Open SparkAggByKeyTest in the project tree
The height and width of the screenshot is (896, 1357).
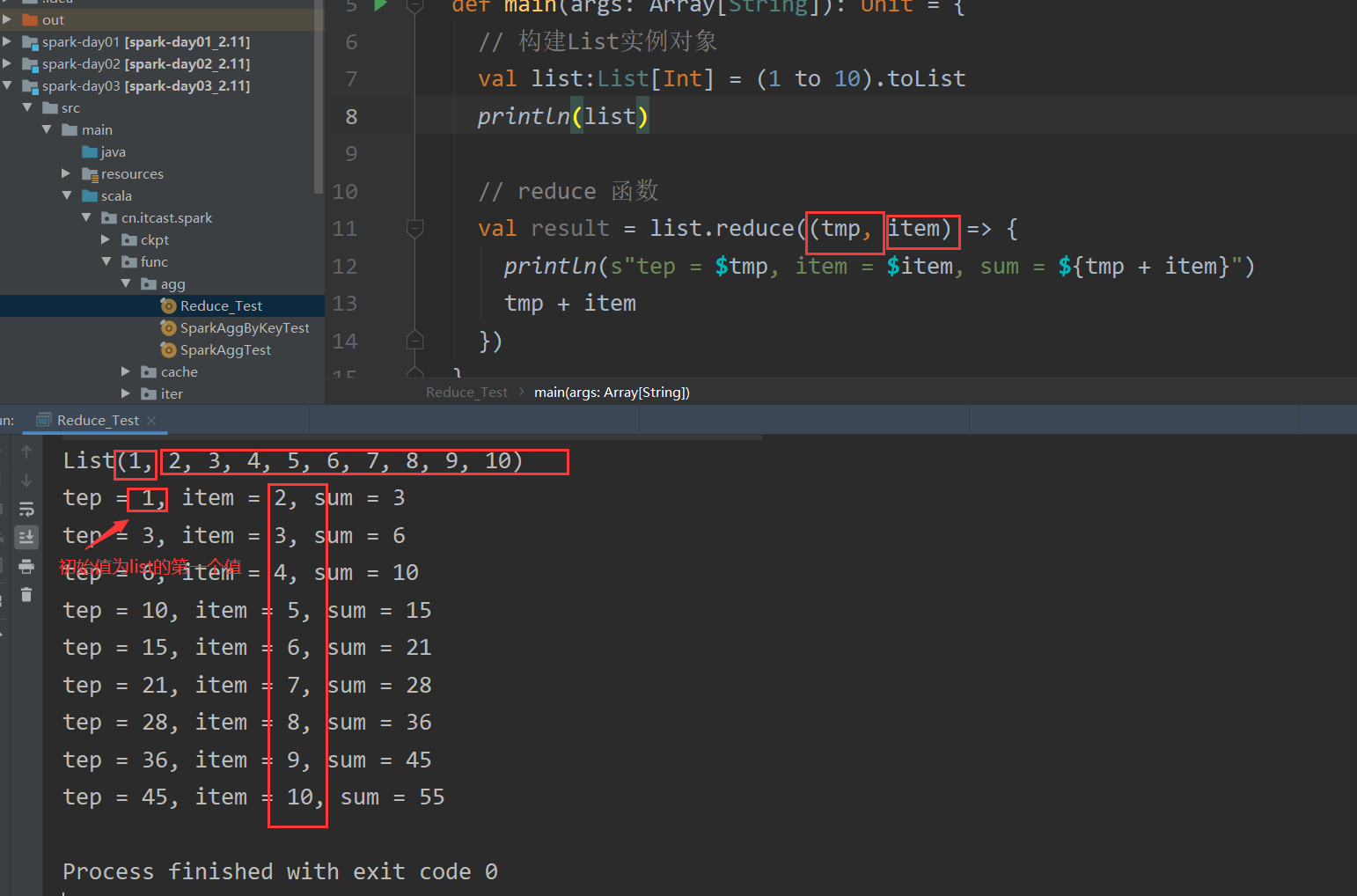(x=244, y=327)
